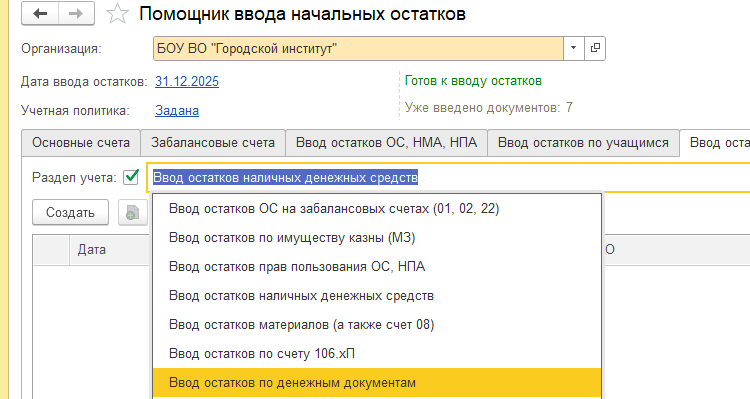Add page to favorites with star icon
The image size is (750, 399).
(x=117, y=14)
